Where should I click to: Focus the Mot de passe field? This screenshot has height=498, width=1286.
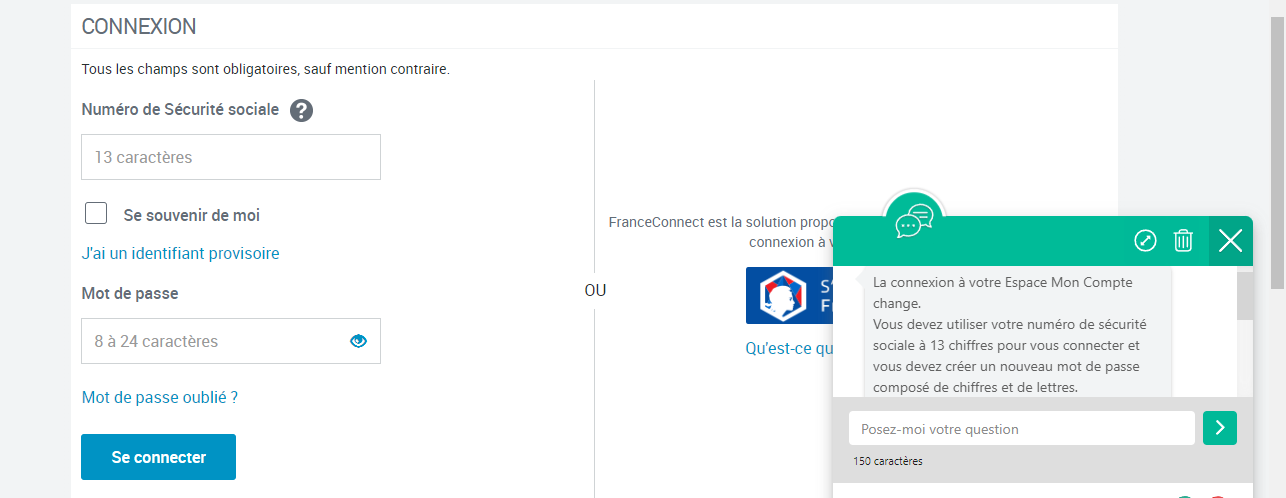[231, 341]
